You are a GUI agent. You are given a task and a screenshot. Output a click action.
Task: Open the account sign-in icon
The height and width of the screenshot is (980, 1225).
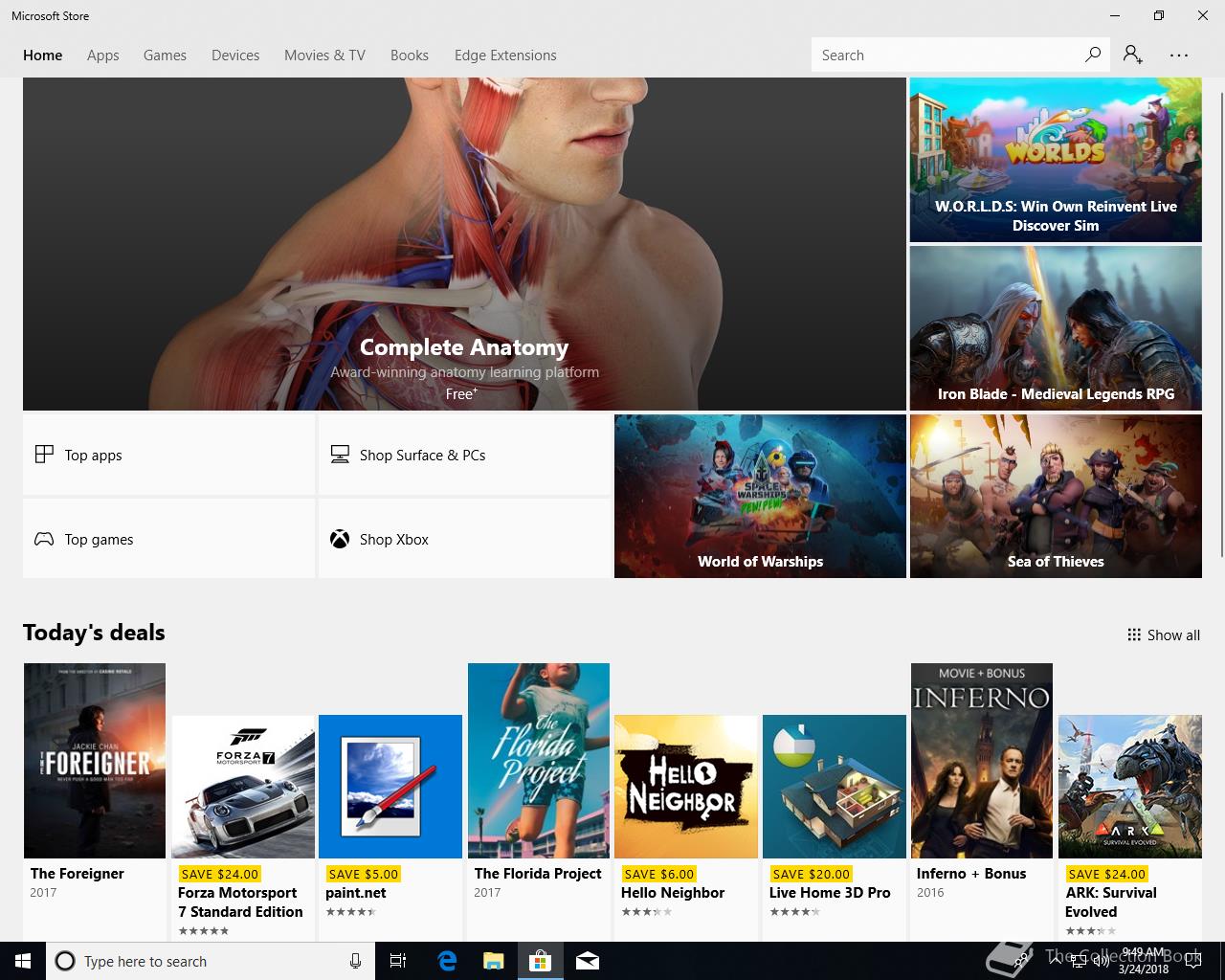[x=1133, y=55]
